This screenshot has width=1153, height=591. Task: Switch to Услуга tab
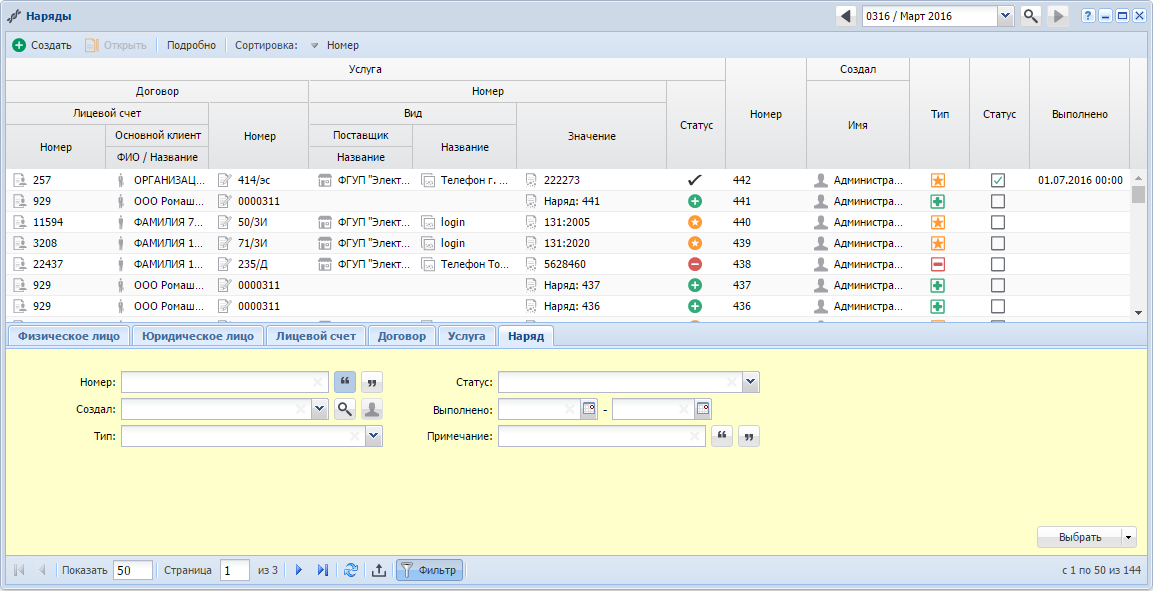click(x=466, y=336)
